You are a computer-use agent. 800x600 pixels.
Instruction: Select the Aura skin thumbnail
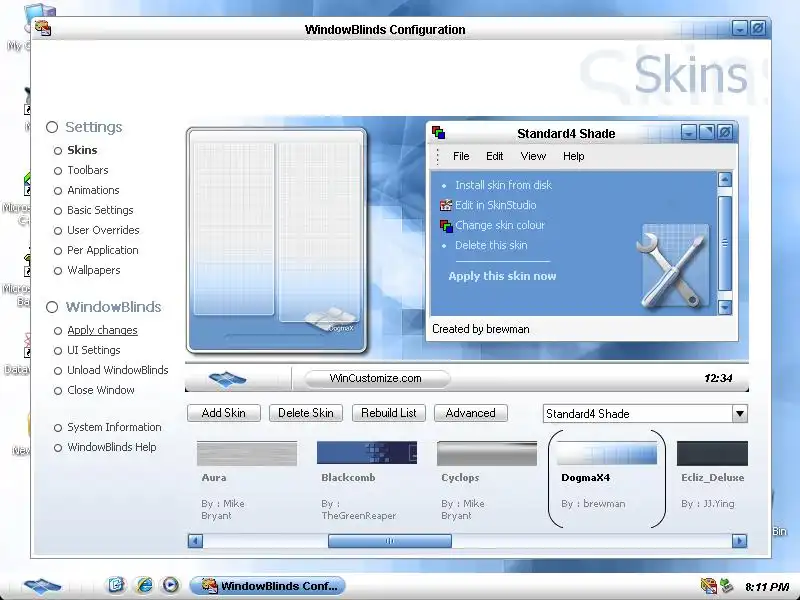coord(247,454)
